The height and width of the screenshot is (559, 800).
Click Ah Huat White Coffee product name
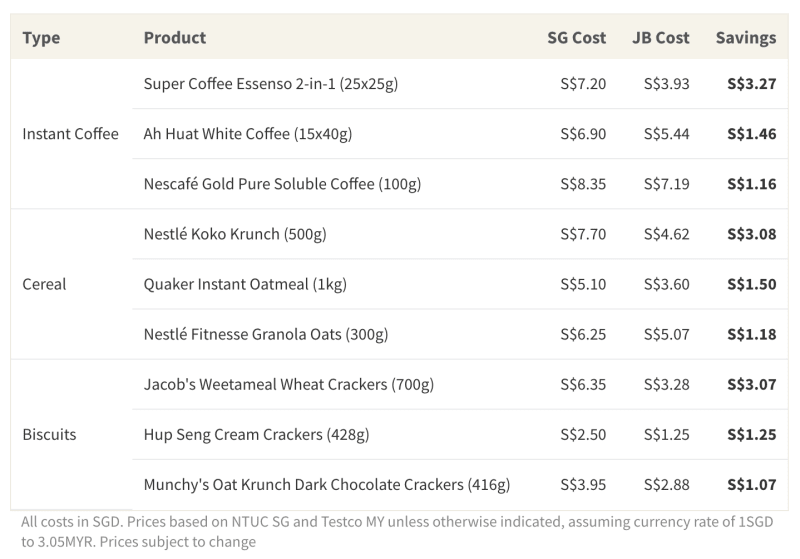(248, 134)
